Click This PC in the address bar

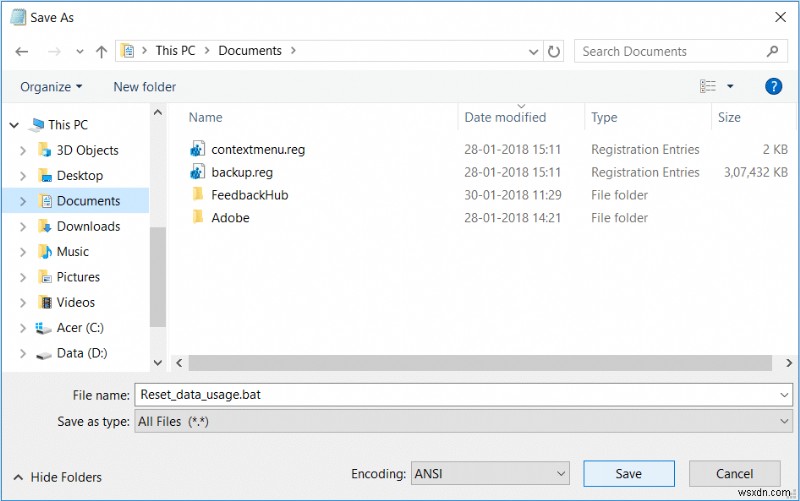coord(175,51)
